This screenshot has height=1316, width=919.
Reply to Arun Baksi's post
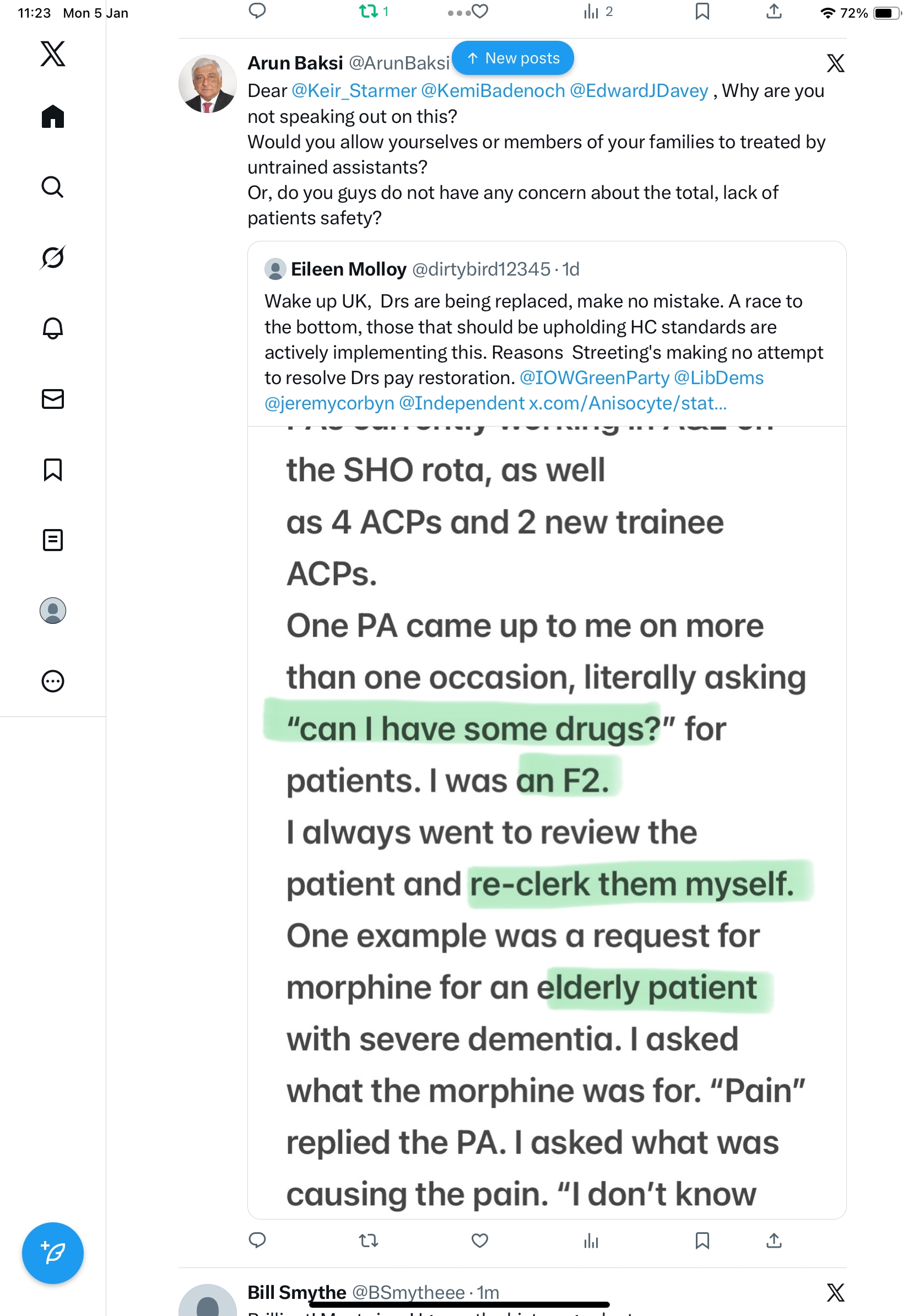tap(257, 1241)
